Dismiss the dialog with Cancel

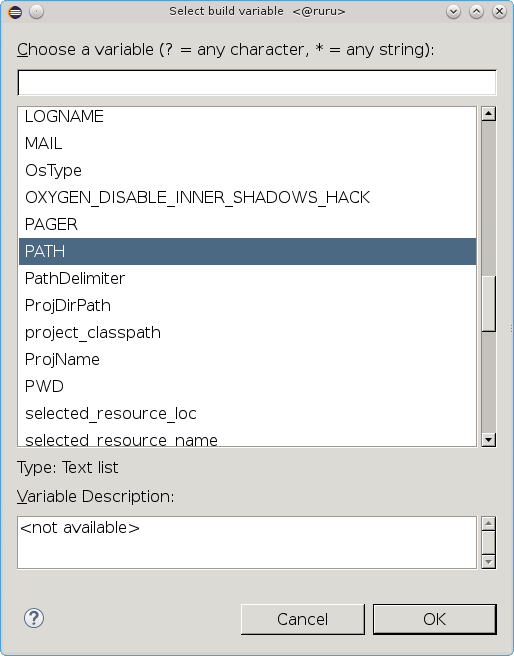coord(302,619)
